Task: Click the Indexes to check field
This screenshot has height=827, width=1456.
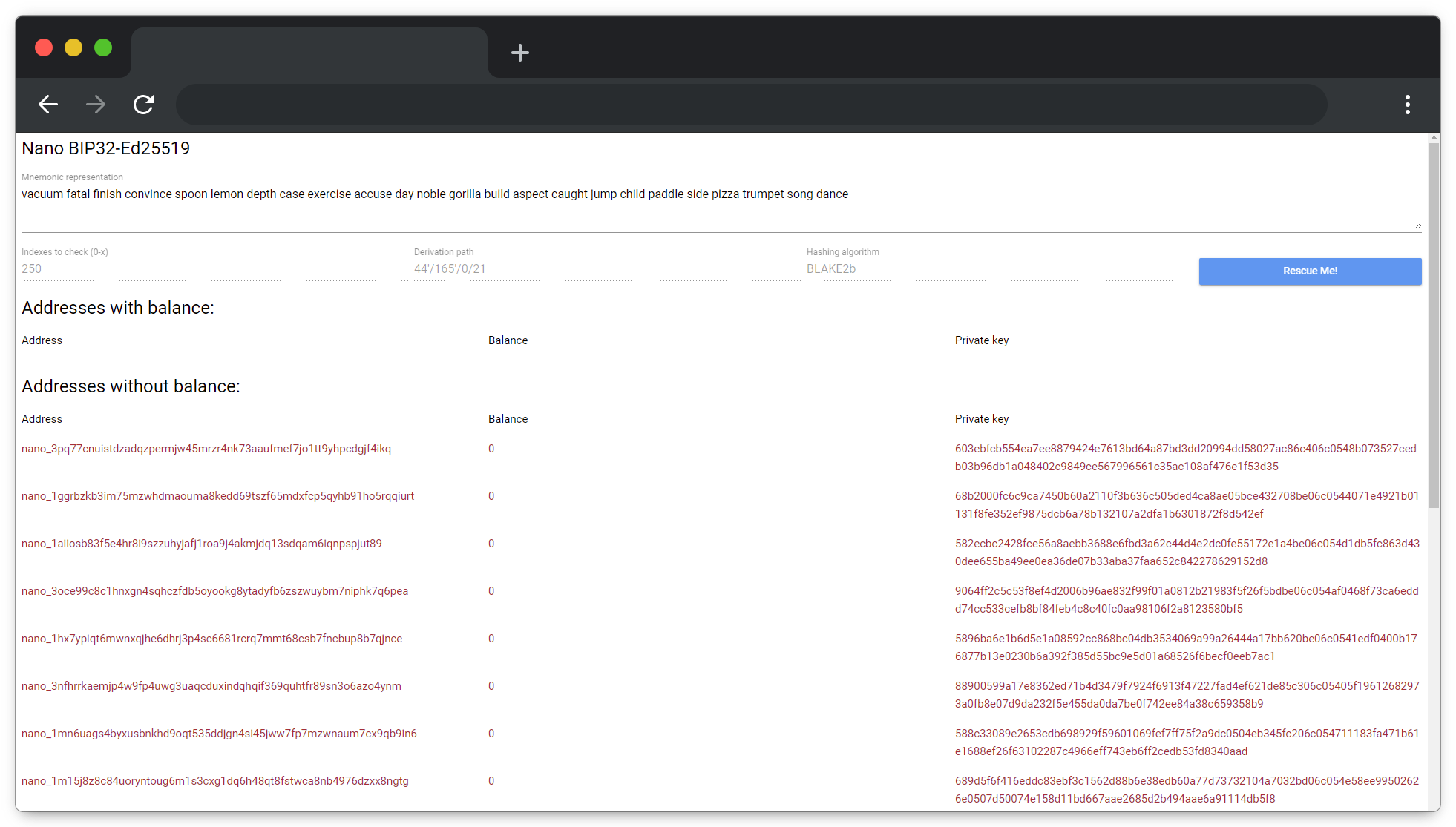Action: [214, 269]
